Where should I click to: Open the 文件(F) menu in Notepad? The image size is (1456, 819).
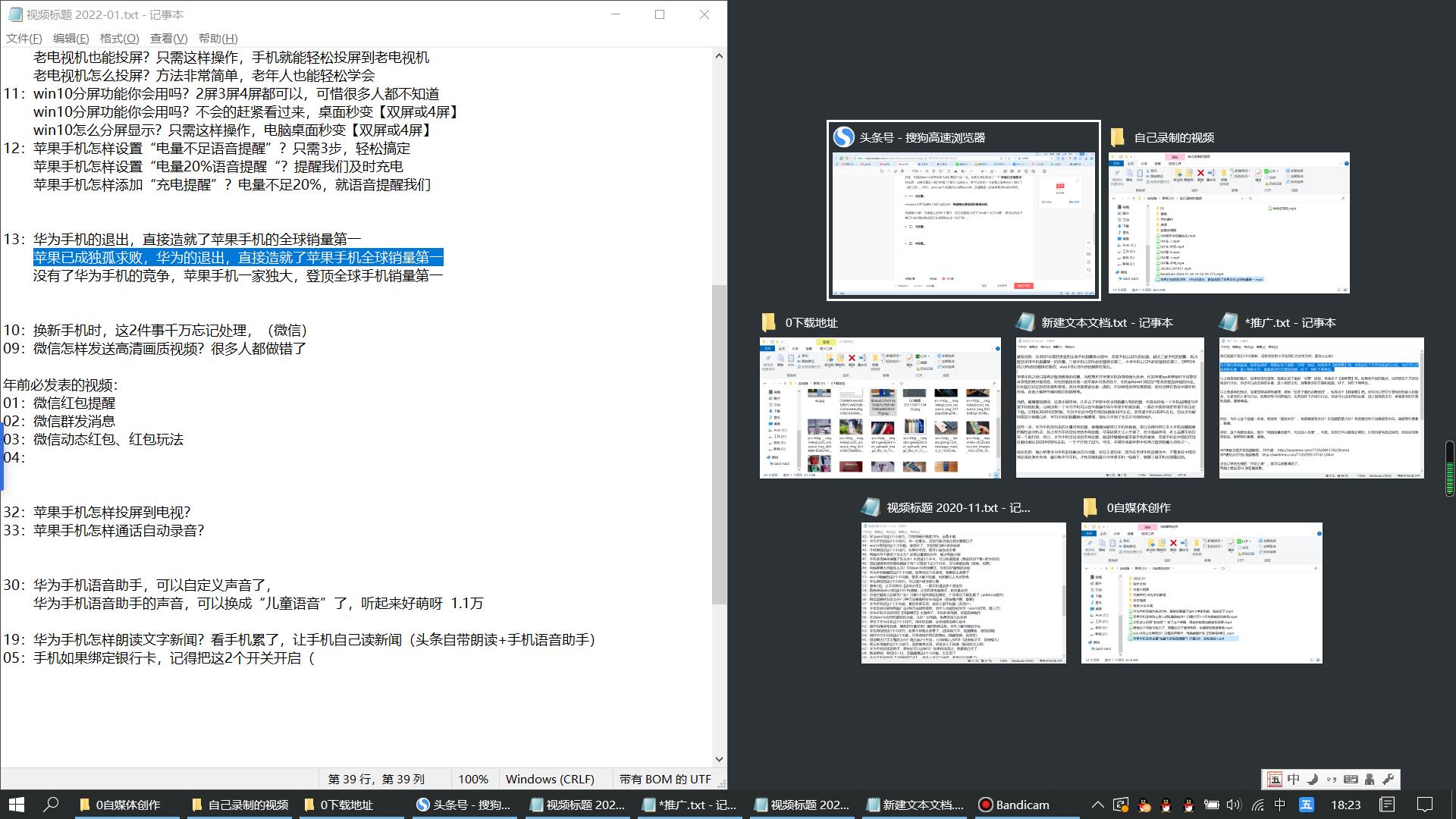coord(24,38)
